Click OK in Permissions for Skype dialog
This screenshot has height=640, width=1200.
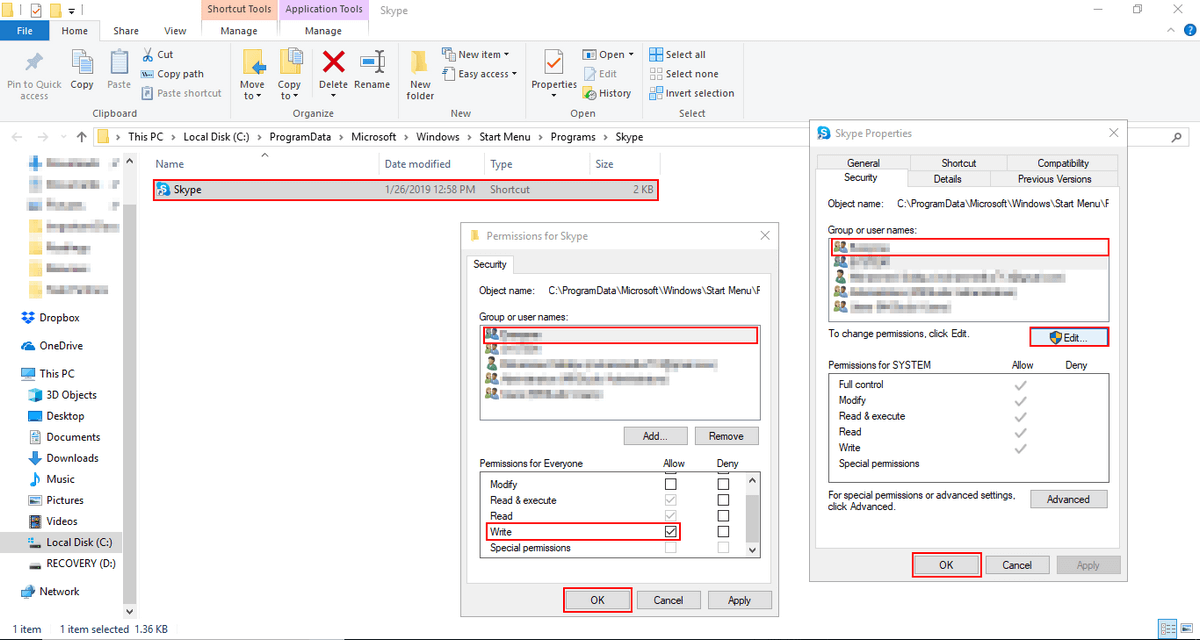pos(597,600)
